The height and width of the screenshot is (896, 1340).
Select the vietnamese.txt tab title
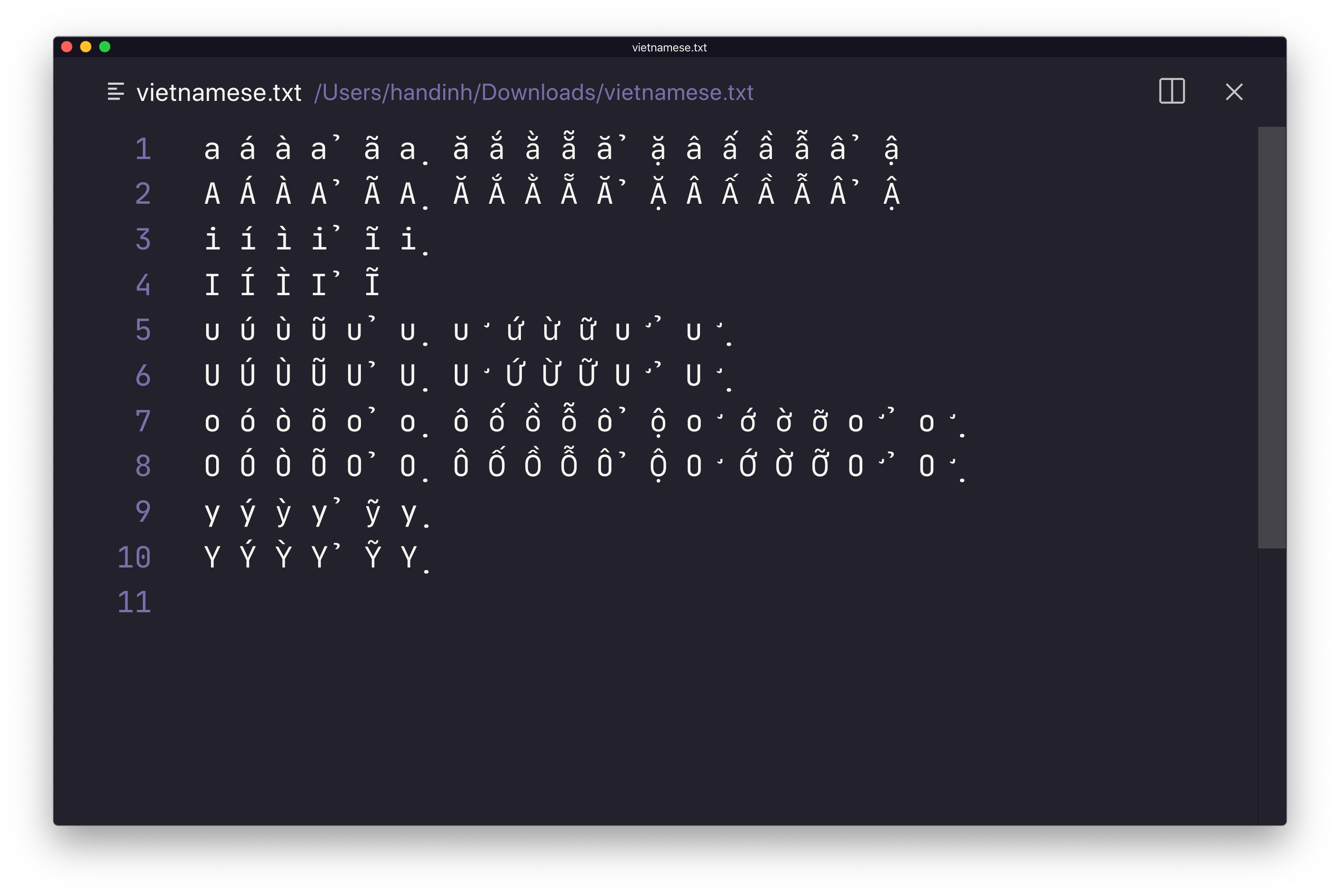[x=219, y=92]
